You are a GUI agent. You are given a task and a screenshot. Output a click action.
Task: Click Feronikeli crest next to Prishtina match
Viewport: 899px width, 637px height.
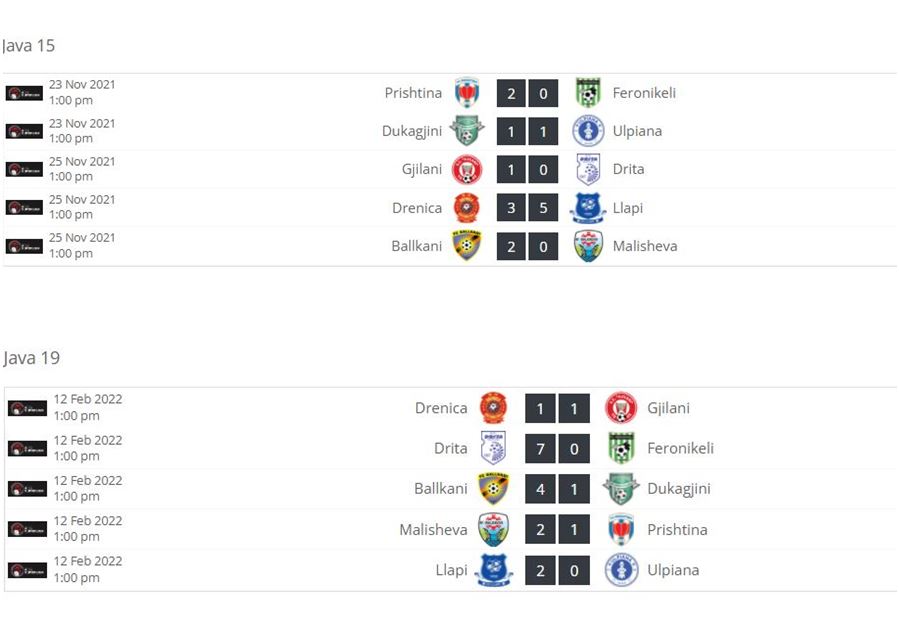tap(588, 93)
